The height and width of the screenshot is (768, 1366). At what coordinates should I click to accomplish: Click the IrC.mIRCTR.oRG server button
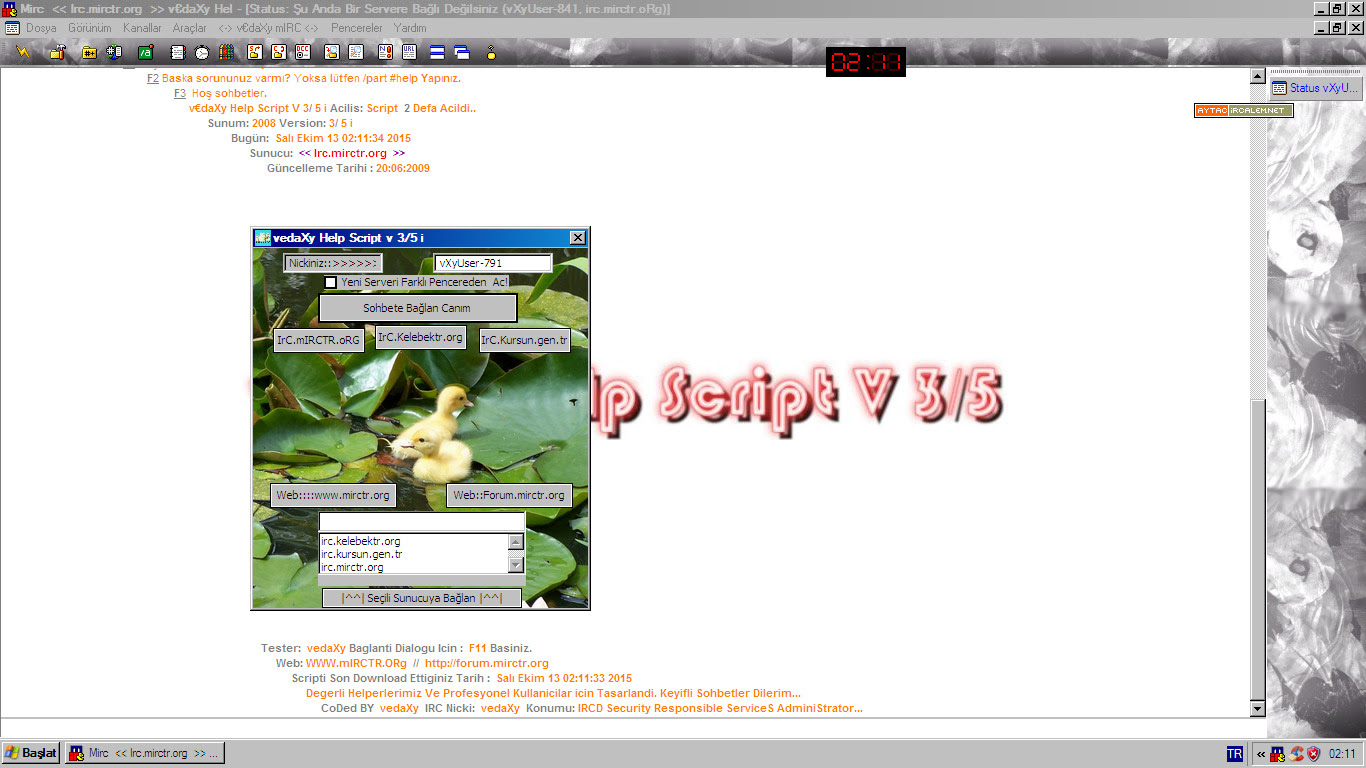318,340
